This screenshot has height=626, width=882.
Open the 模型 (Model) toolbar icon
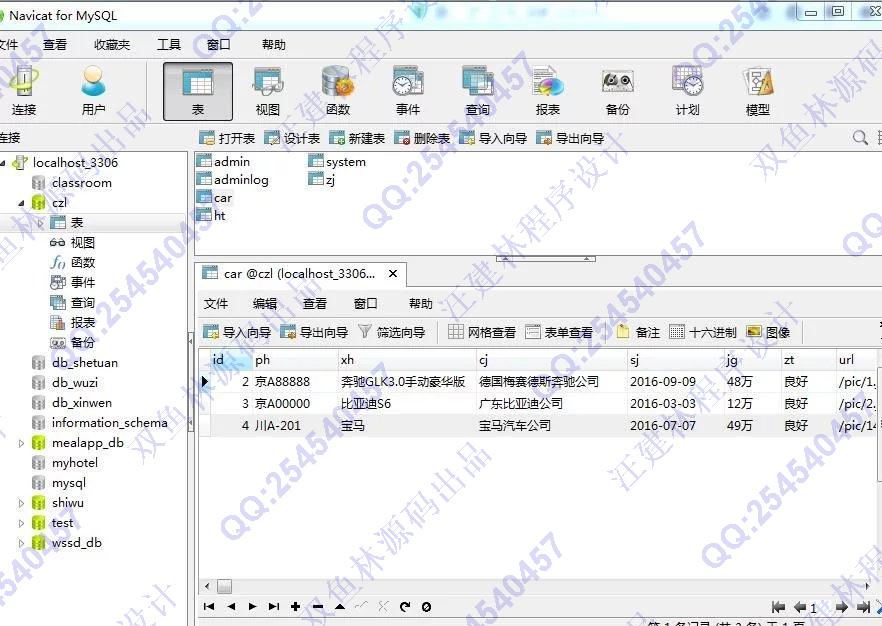tap(758, 91)
